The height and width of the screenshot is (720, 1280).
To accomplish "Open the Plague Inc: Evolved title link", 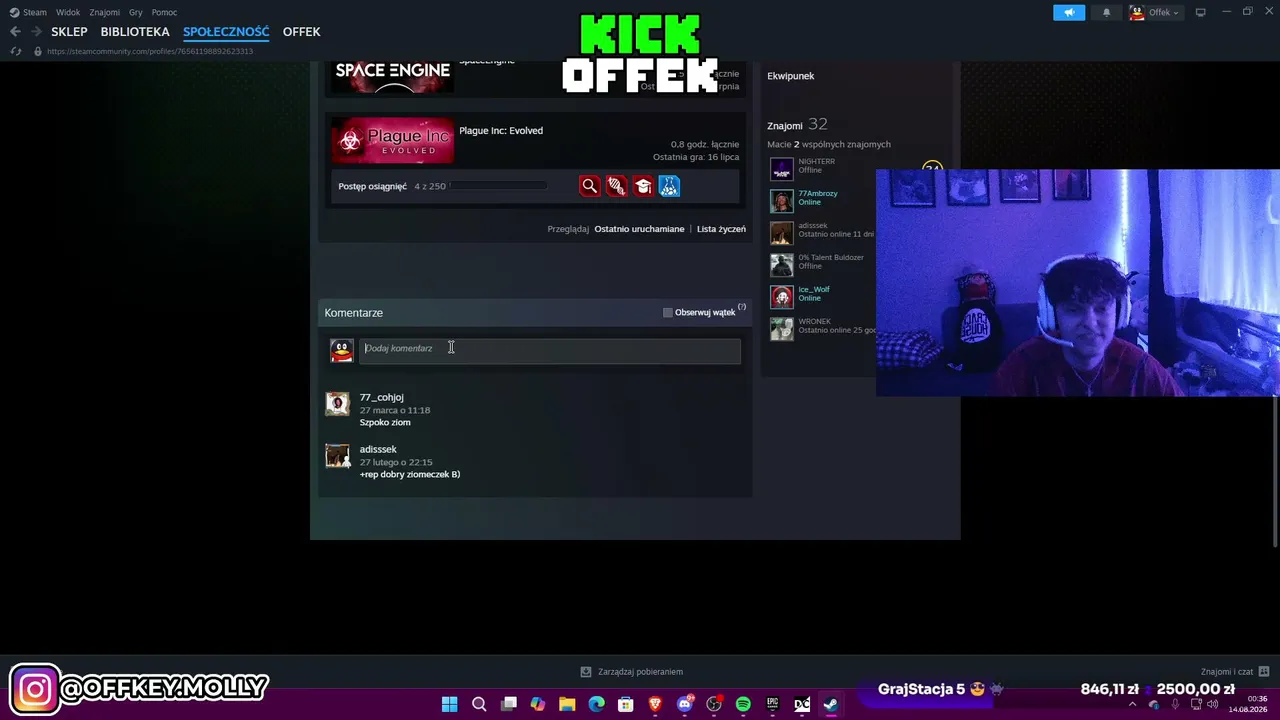I will click(501, 131).
